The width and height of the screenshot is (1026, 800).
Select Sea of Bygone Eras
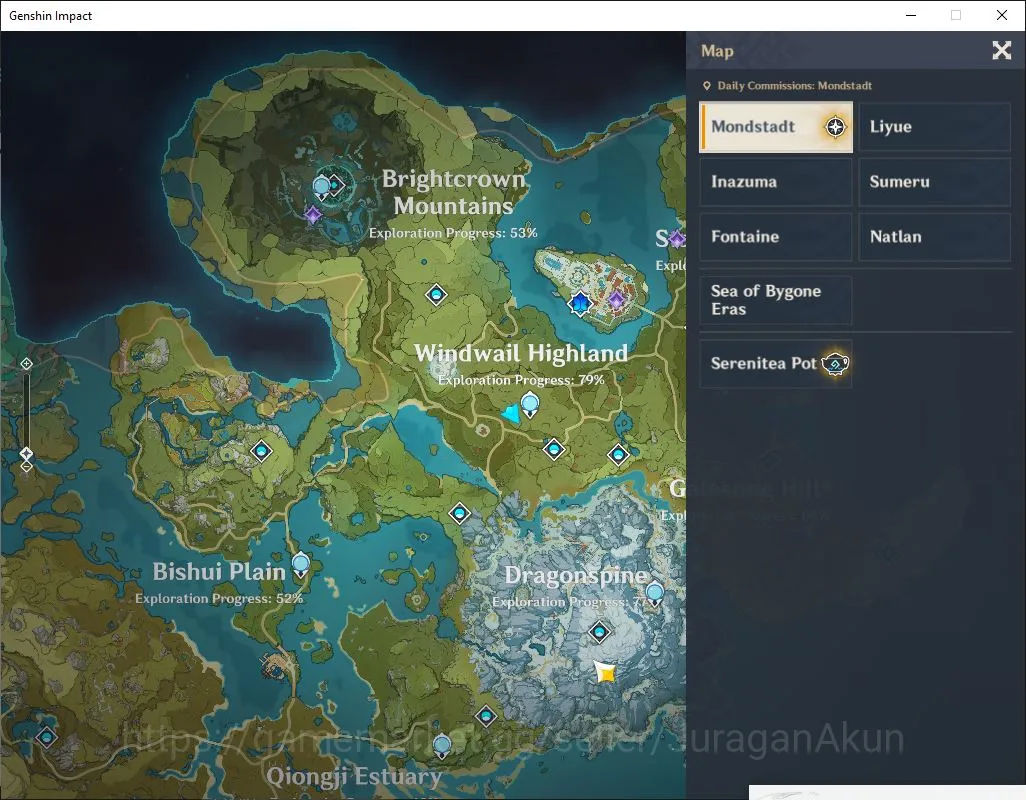click(775, 300)
